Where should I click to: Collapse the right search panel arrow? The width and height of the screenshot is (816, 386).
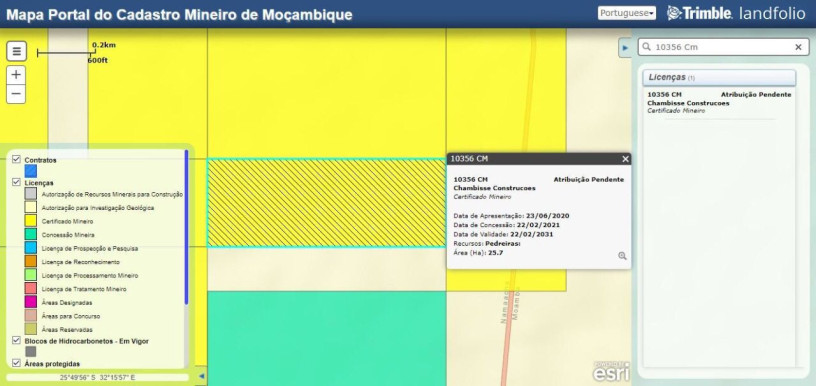[625, 48]
